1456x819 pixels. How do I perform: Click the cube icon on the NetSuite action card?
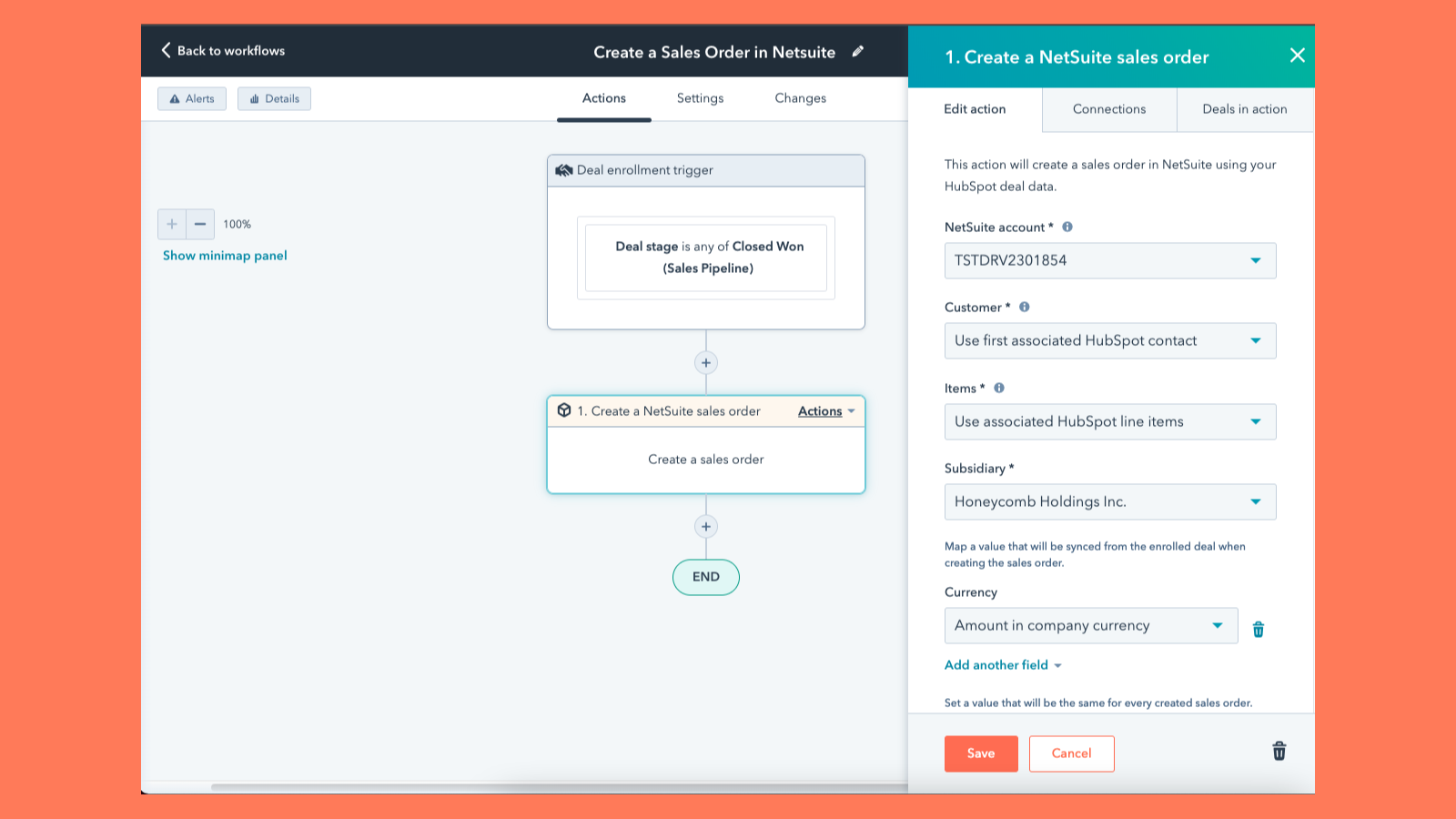563,410
